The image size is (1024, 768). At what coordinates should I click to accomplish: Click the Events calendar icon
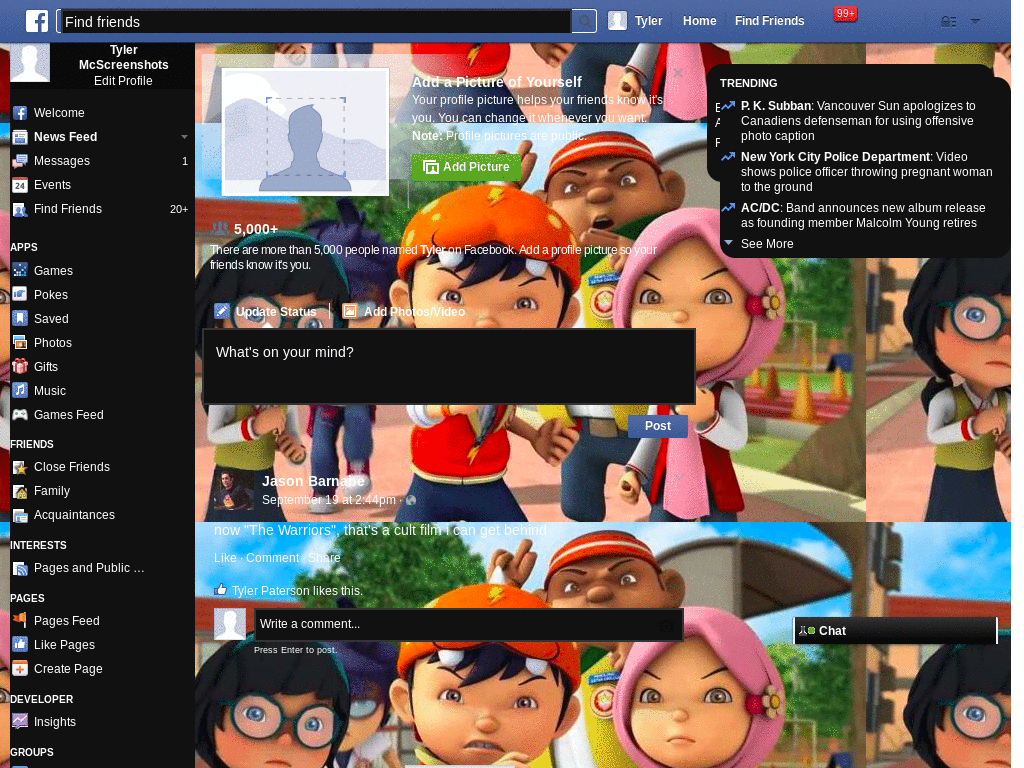(x=20, y=185)
